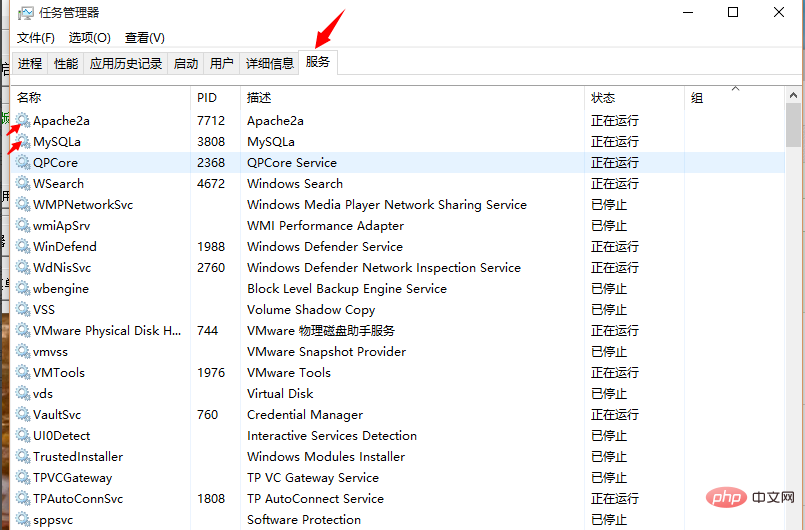Click 正在运行 status in VMTools row
Viewport: 805px width, 530px height.
tap(615, 373)
